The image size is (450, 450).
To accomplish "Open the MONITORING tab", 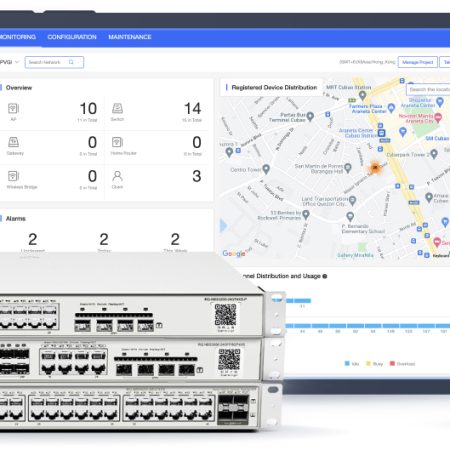I will click(17, 37).
